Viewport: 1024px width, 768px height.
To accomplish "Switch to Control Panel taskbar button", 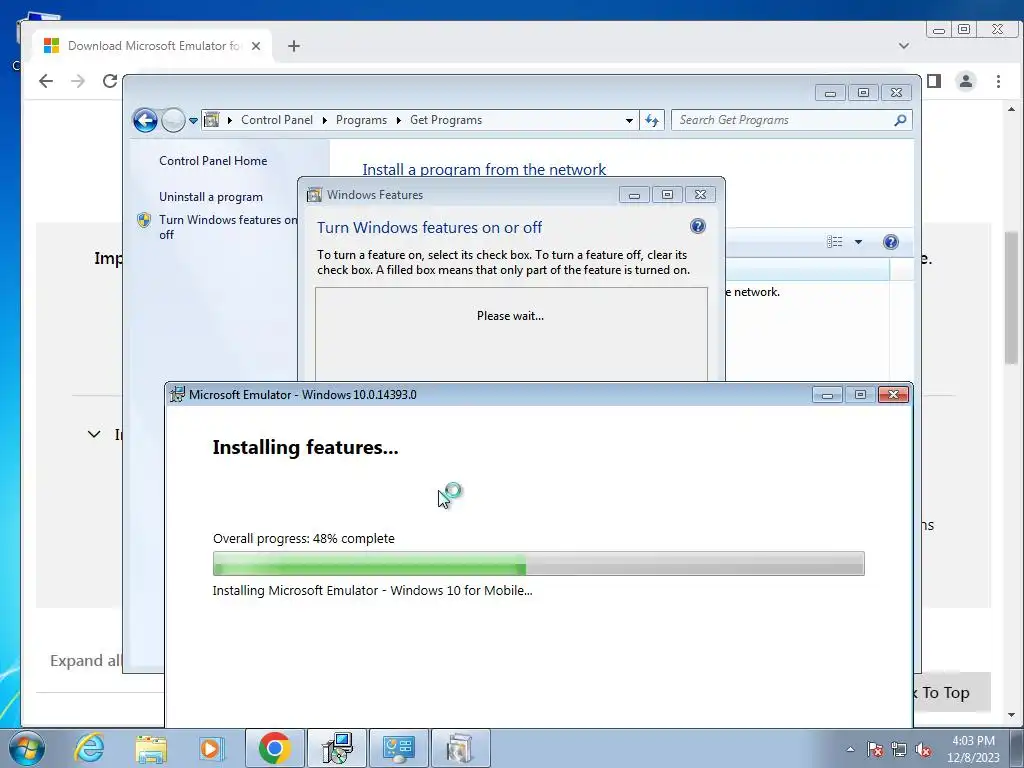I will [x=399, y=748].
